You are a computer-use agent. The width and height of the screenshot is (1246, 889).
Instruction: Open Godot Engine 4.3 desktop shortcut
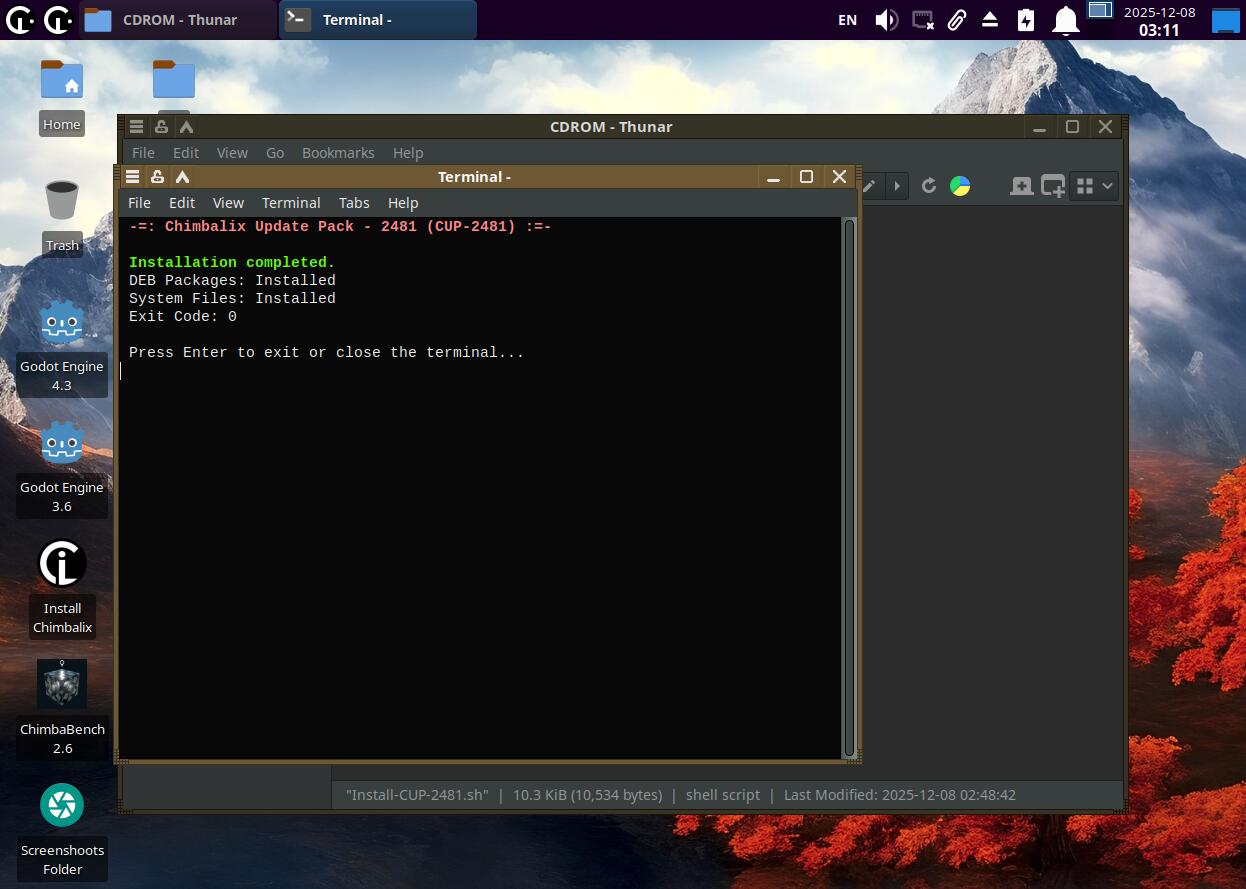click(x=62, y=323)
